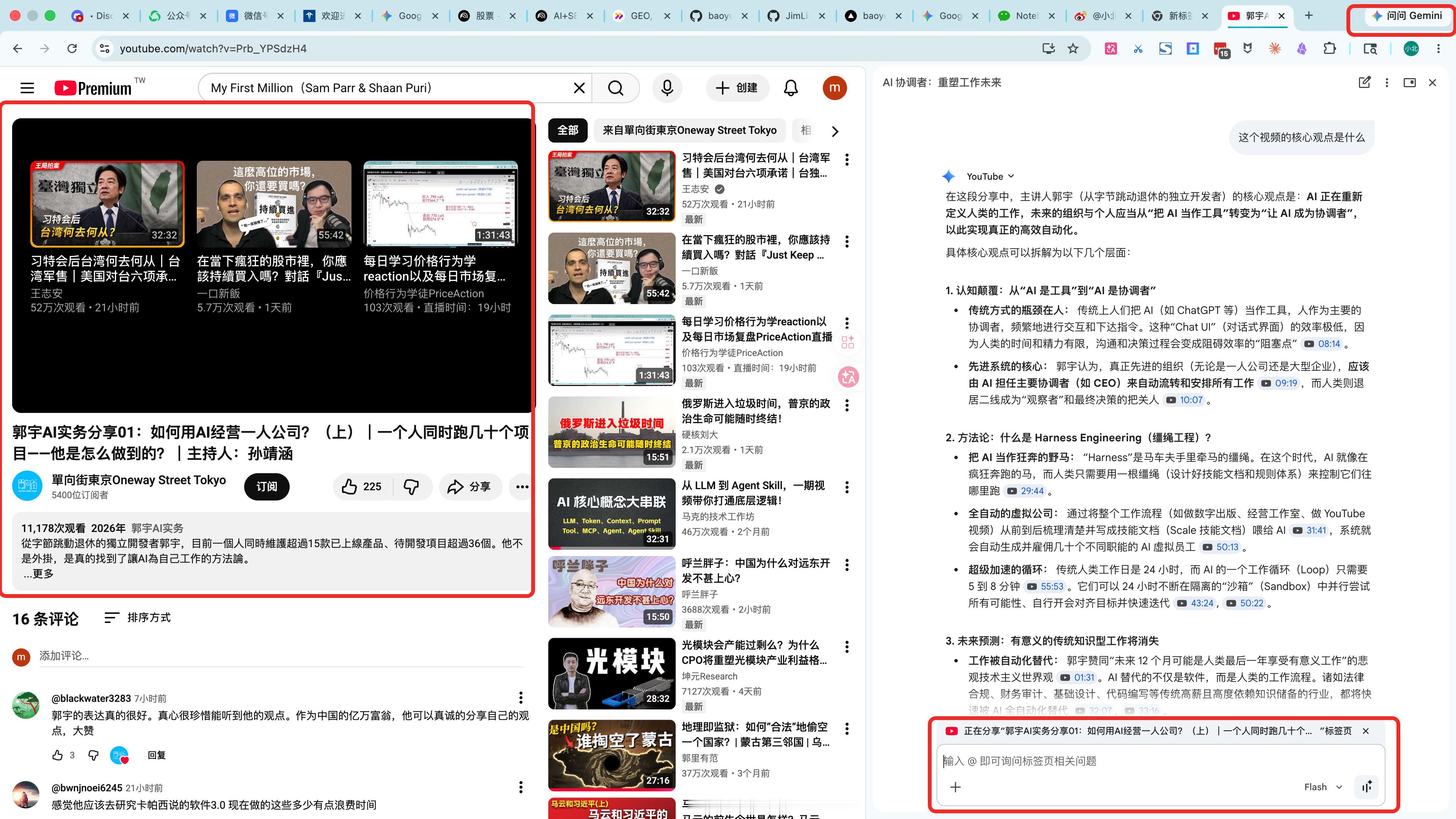
Task: Start voice search with the microphone
Action: tap(667, 88)
